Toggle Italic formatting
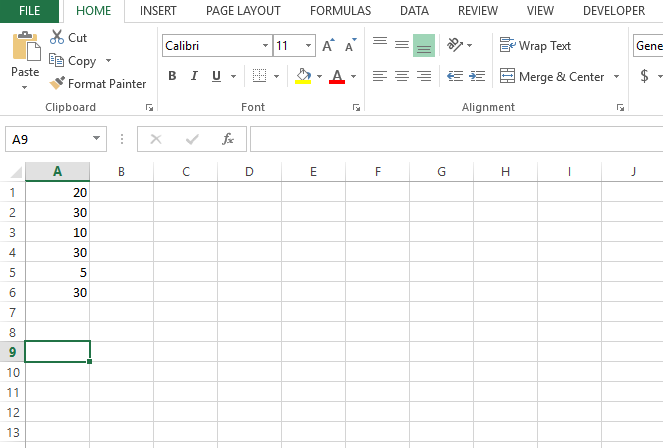This screenshot has width=663, height=448. pyautogui.click(x=194, y=76)
